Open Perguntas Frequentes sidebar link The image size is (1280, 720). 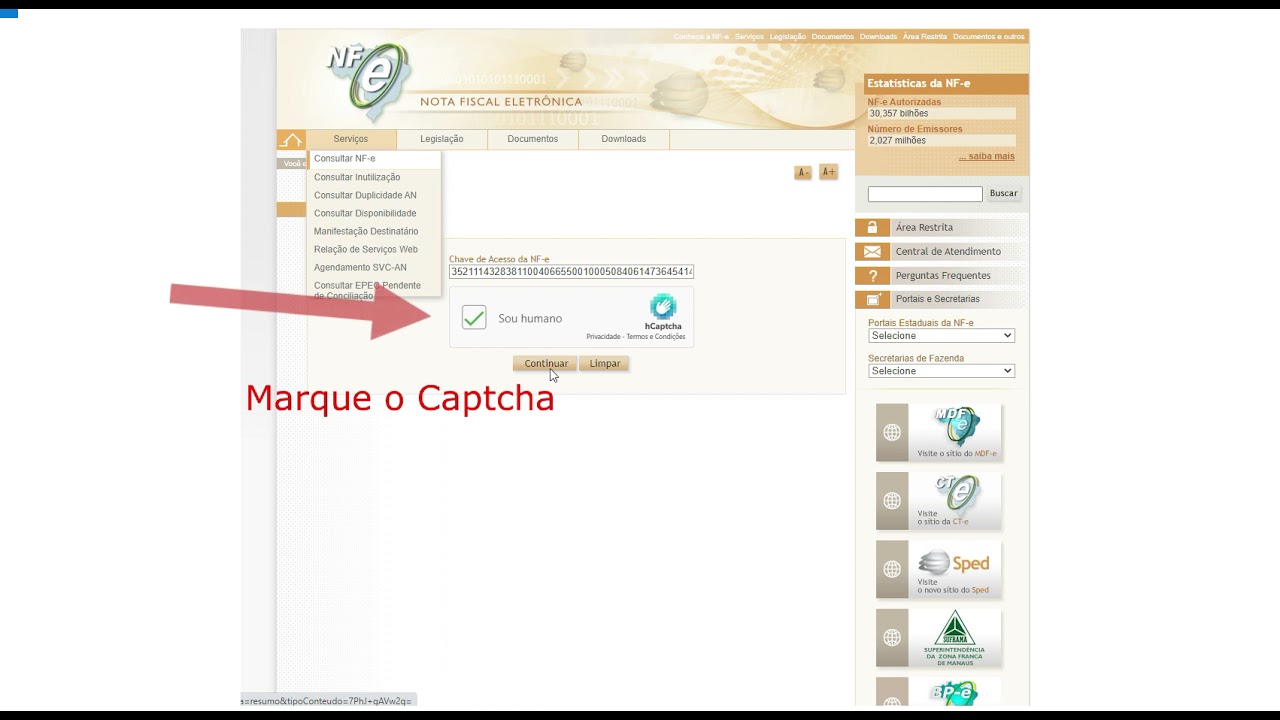tap(943, 276)
